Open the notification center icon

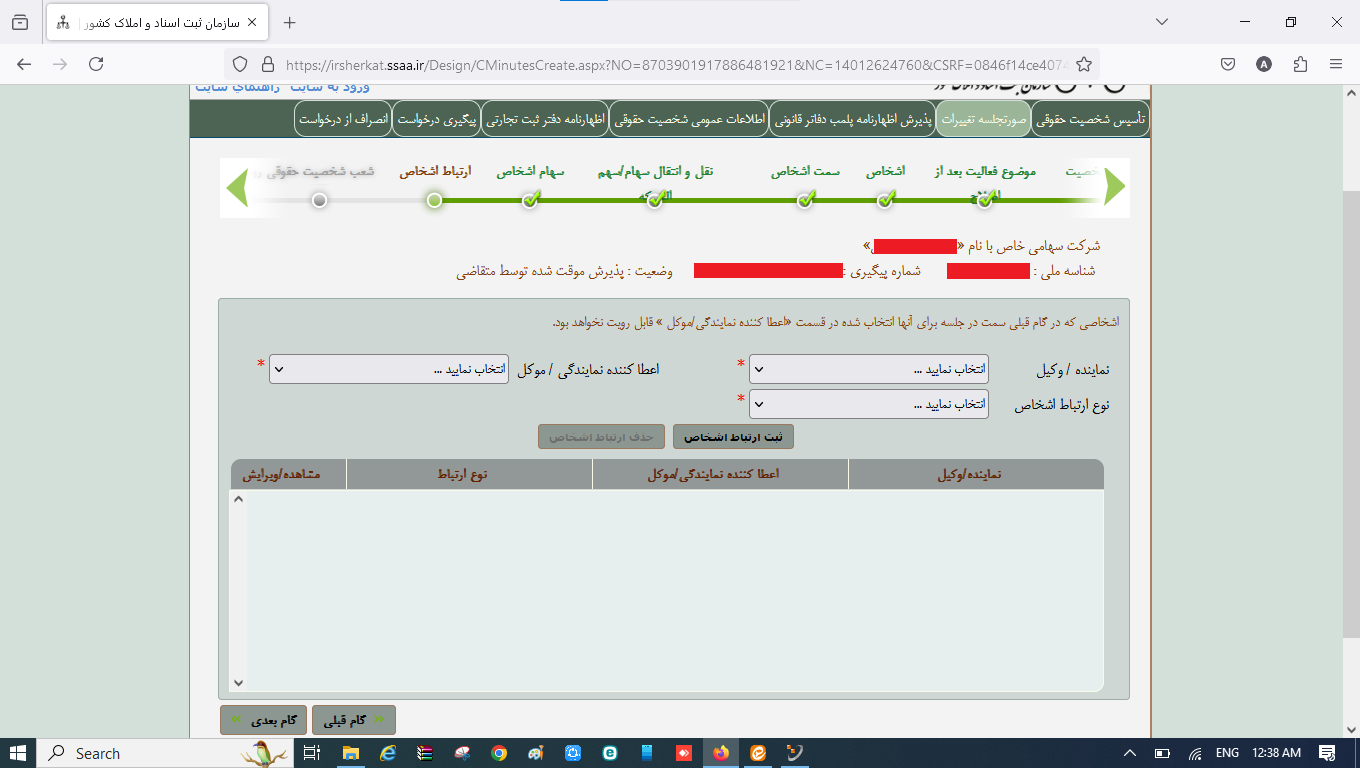[x=1327, y=753]
